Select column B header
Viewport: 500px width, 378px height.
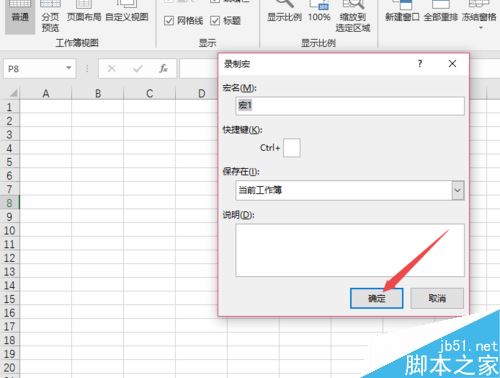[98, 93]
